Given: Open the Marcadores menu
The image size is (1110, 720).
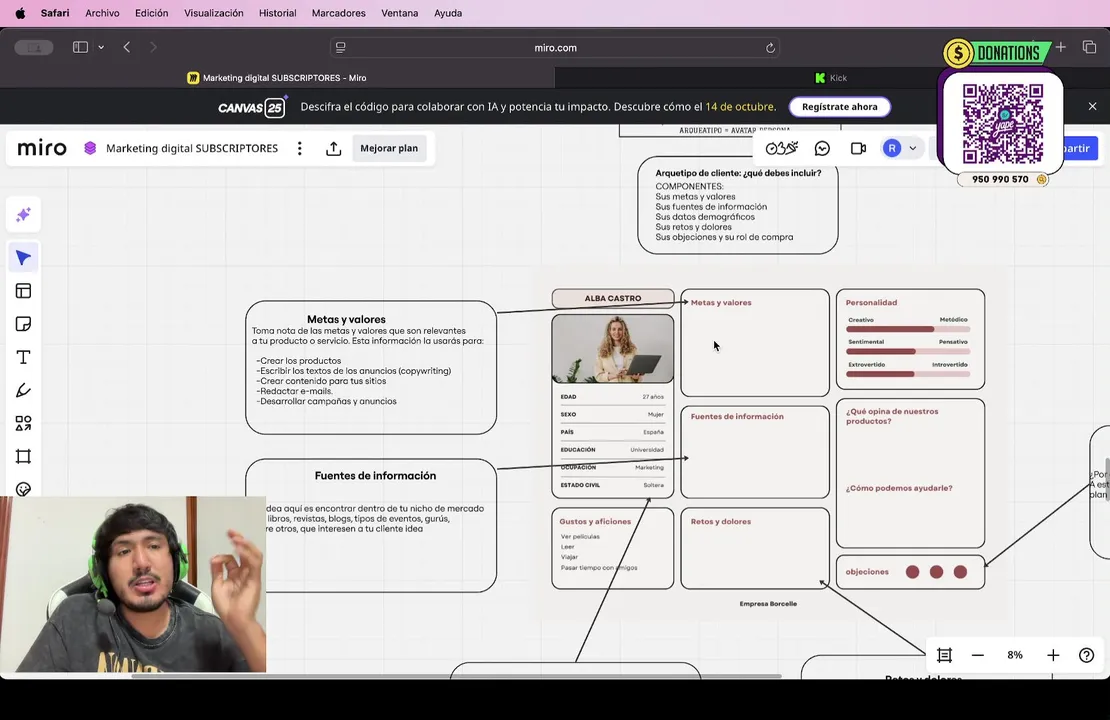Looking at the screenshot, I should (x=338, y=13).
